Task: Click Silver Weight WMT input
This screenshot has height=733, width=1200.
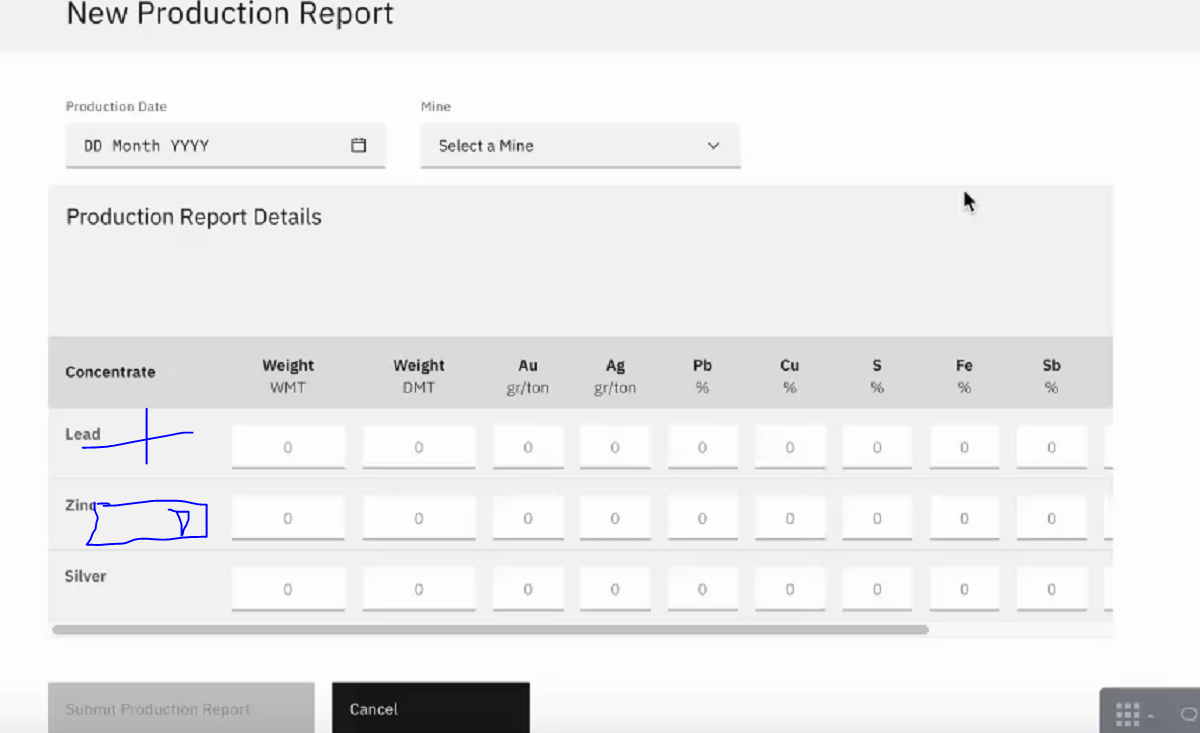Action: point(288,589)
